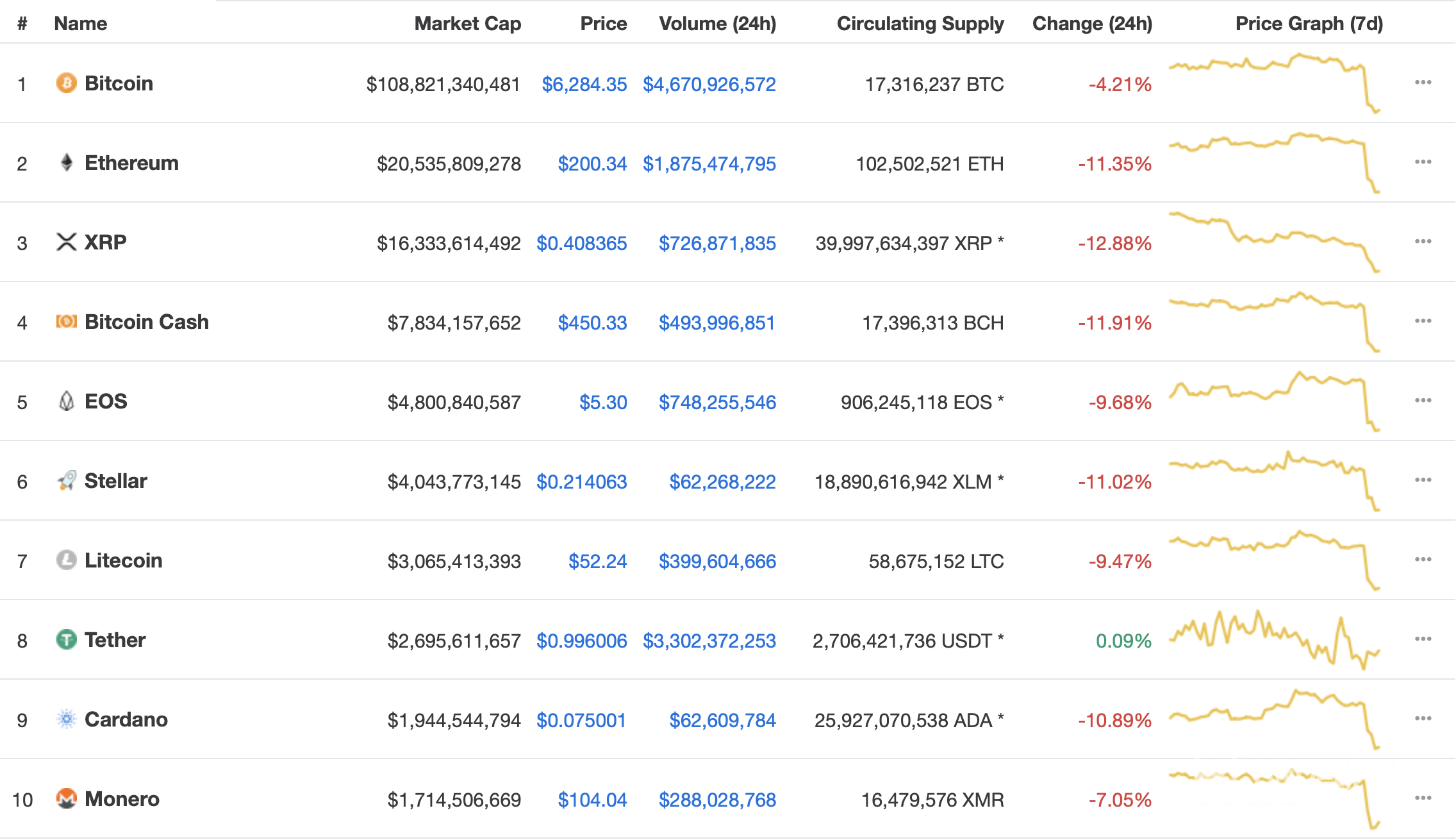This screenshot has height=840, width=1456.
Task: Click Cardano market cap $1,944,544,794
Action: point(454,720)
